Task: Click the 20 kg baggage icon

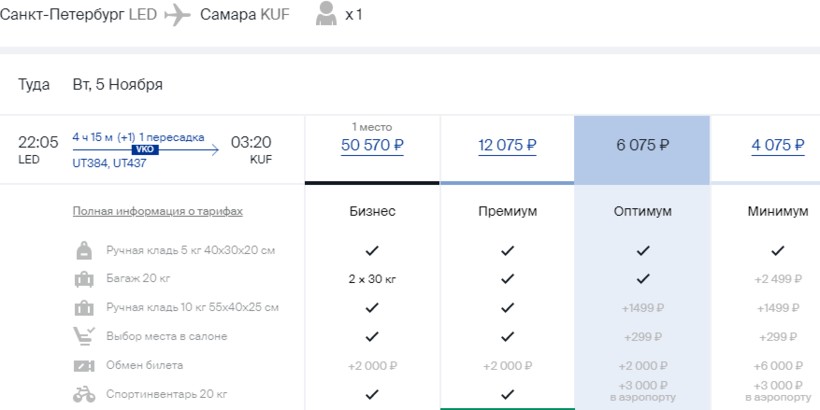Action: pyautogui.click(x=84, y=278)
